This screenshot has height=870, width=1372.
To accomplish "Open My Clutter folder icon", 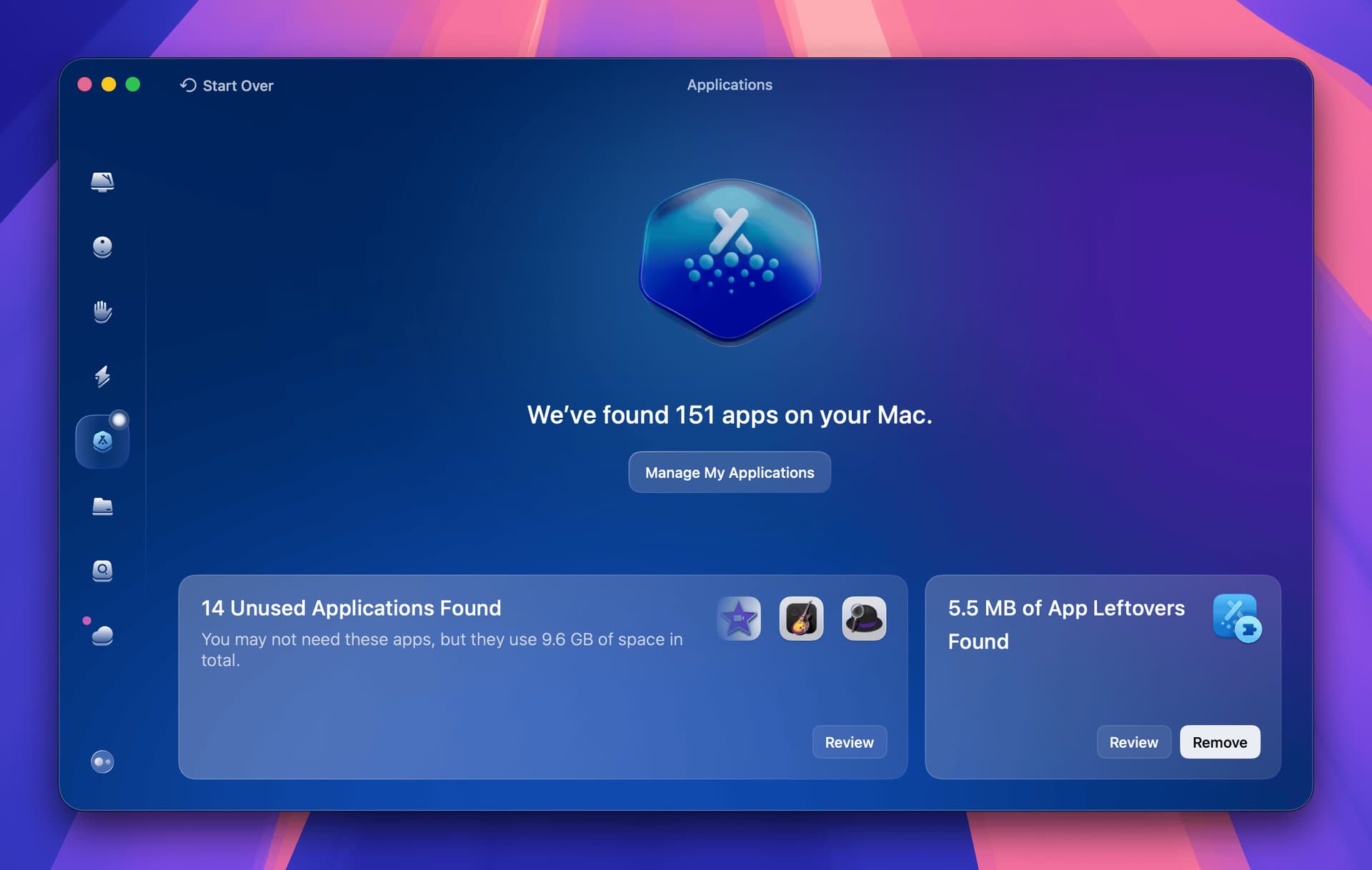I will [102, 506].
